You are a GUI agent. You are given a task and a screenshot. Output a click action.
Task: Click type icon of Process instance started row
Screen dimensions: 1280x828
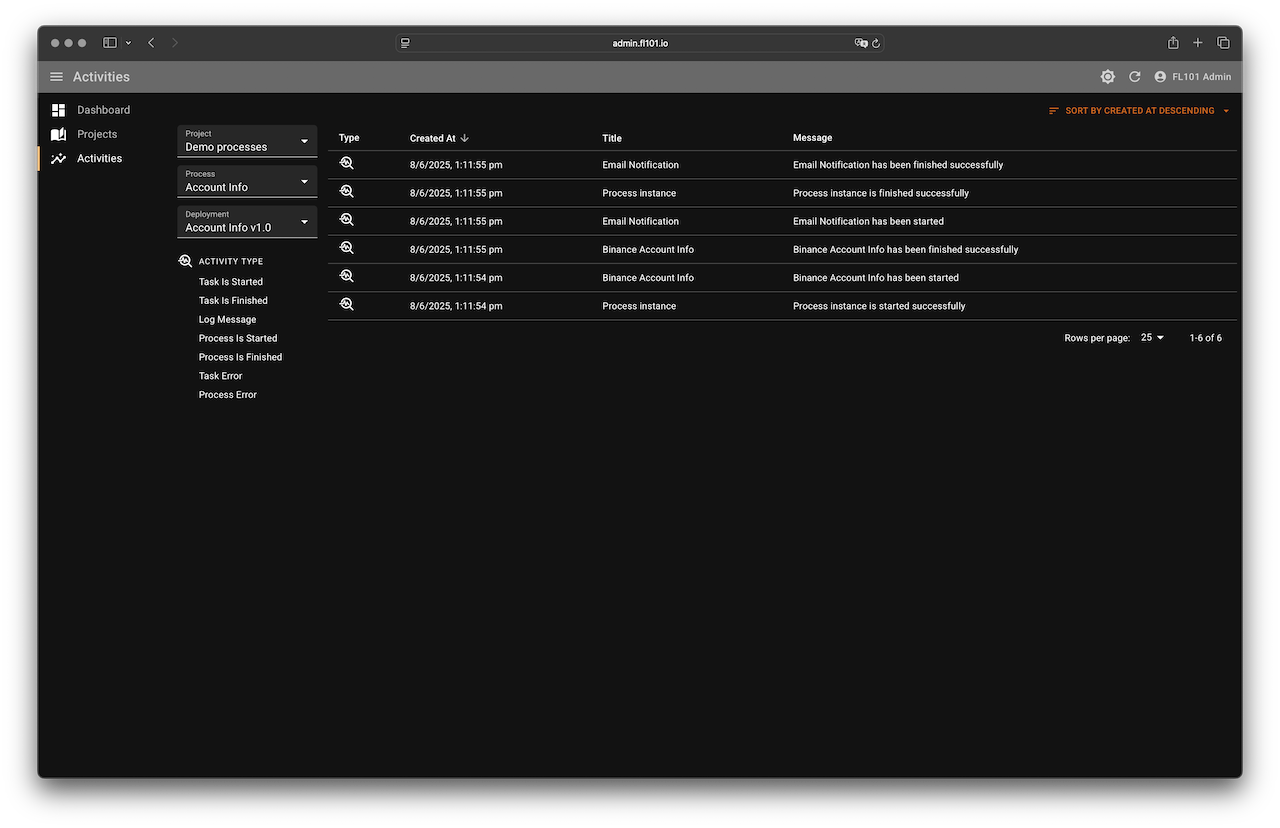pos(347,305)
